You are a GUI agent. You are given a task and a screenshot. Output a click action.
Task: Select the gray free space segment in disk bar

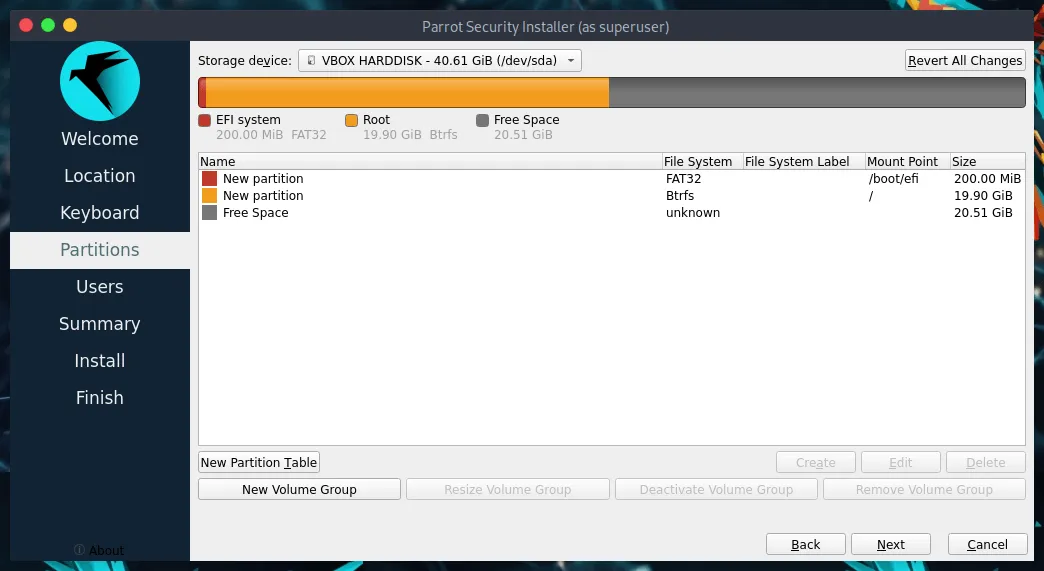[x=817, y=93]
